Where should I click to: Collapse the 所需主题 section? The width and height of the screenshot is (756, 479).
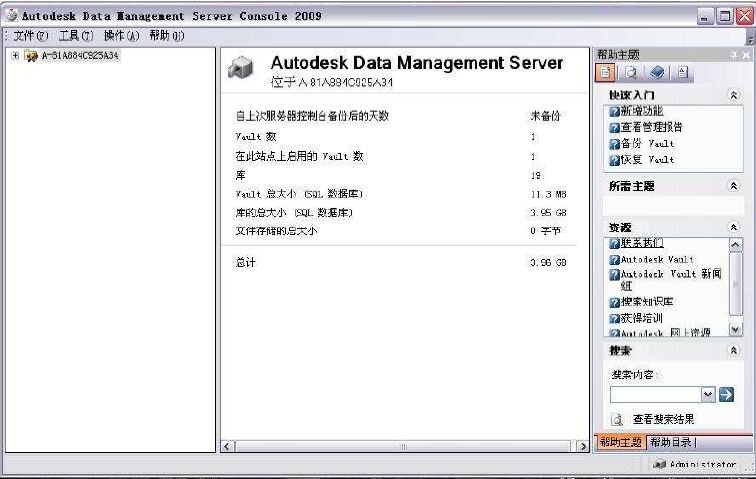point(733,186)
